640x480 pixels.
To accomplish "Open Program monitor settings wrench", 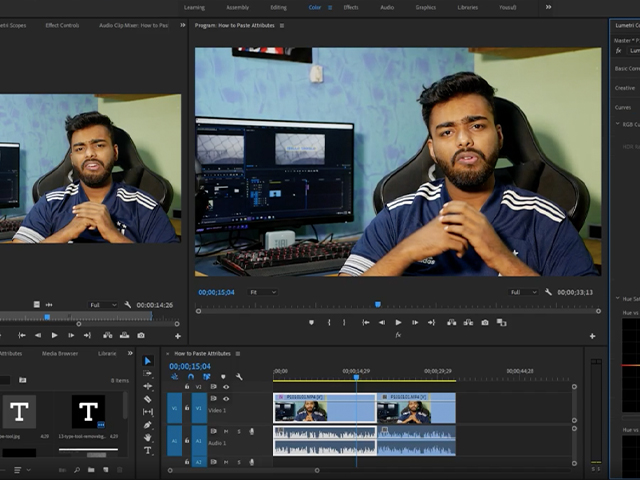I will pos(548,292).
